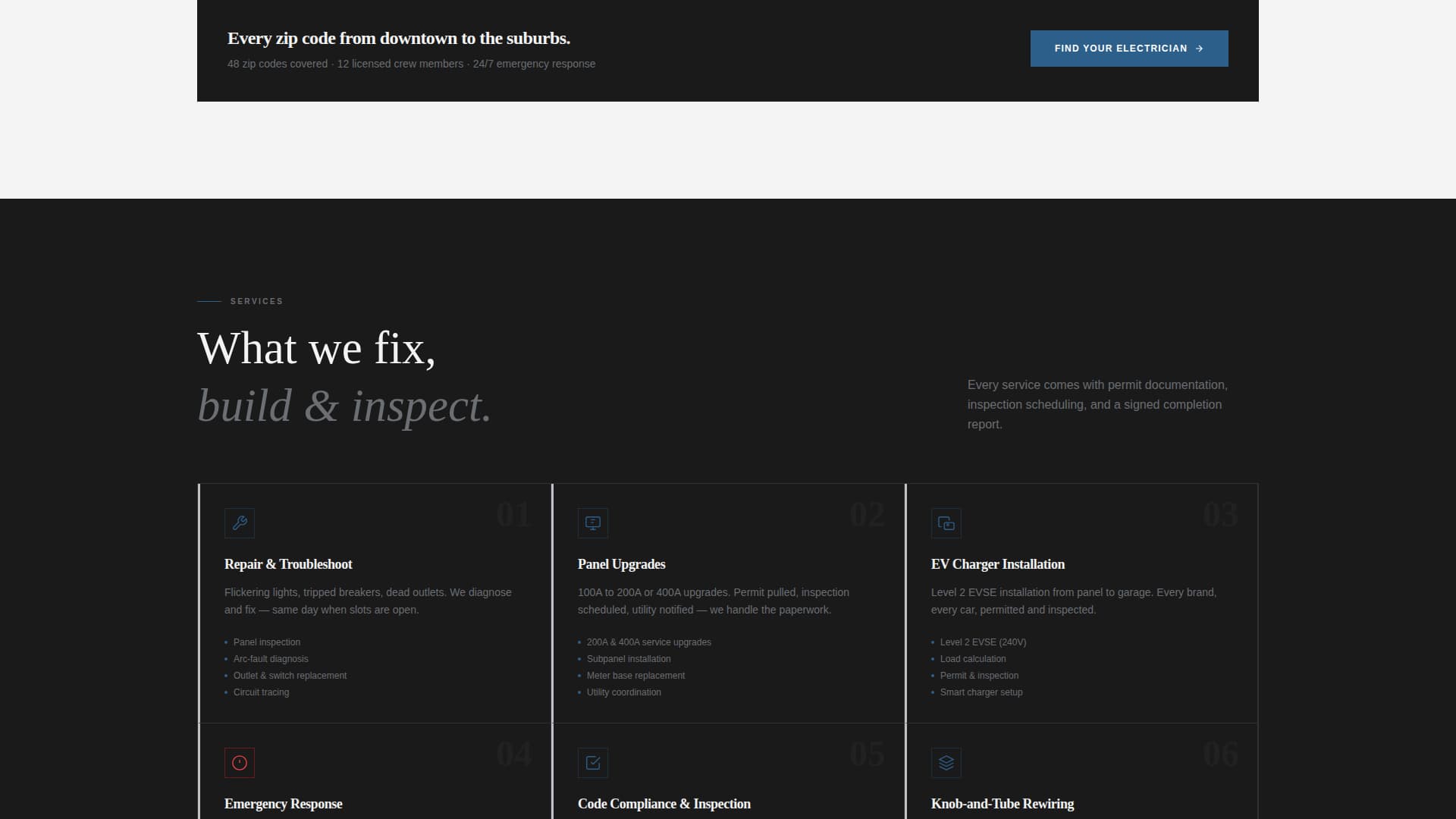Click the EV Charger Installation card icon
Viewport: 1456px width, 819px height.
(946, 523)
